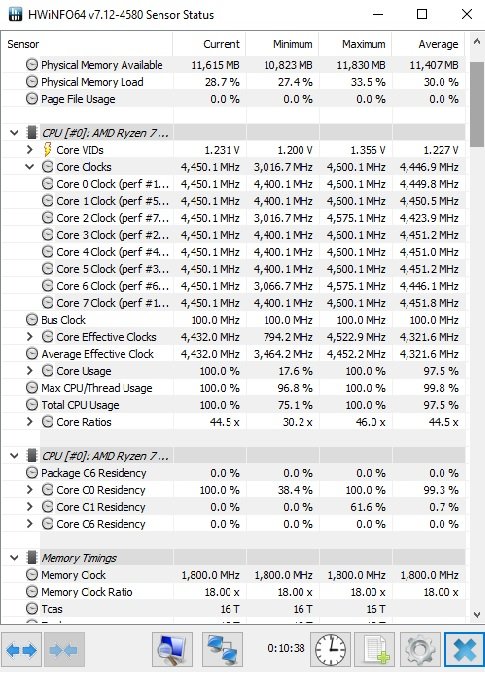Start logging with the sheet-plus icon
Image resolution: width=485 pixels, height=676 pixels.
[374, 649]
